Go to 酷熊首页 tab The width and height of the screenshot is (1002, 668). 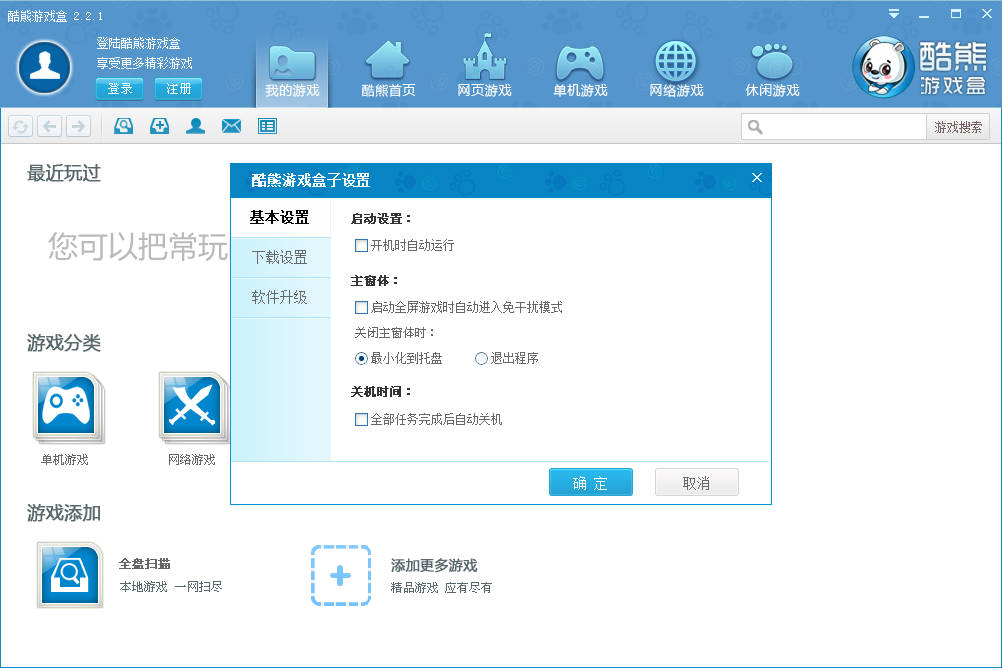coord(388,69)
